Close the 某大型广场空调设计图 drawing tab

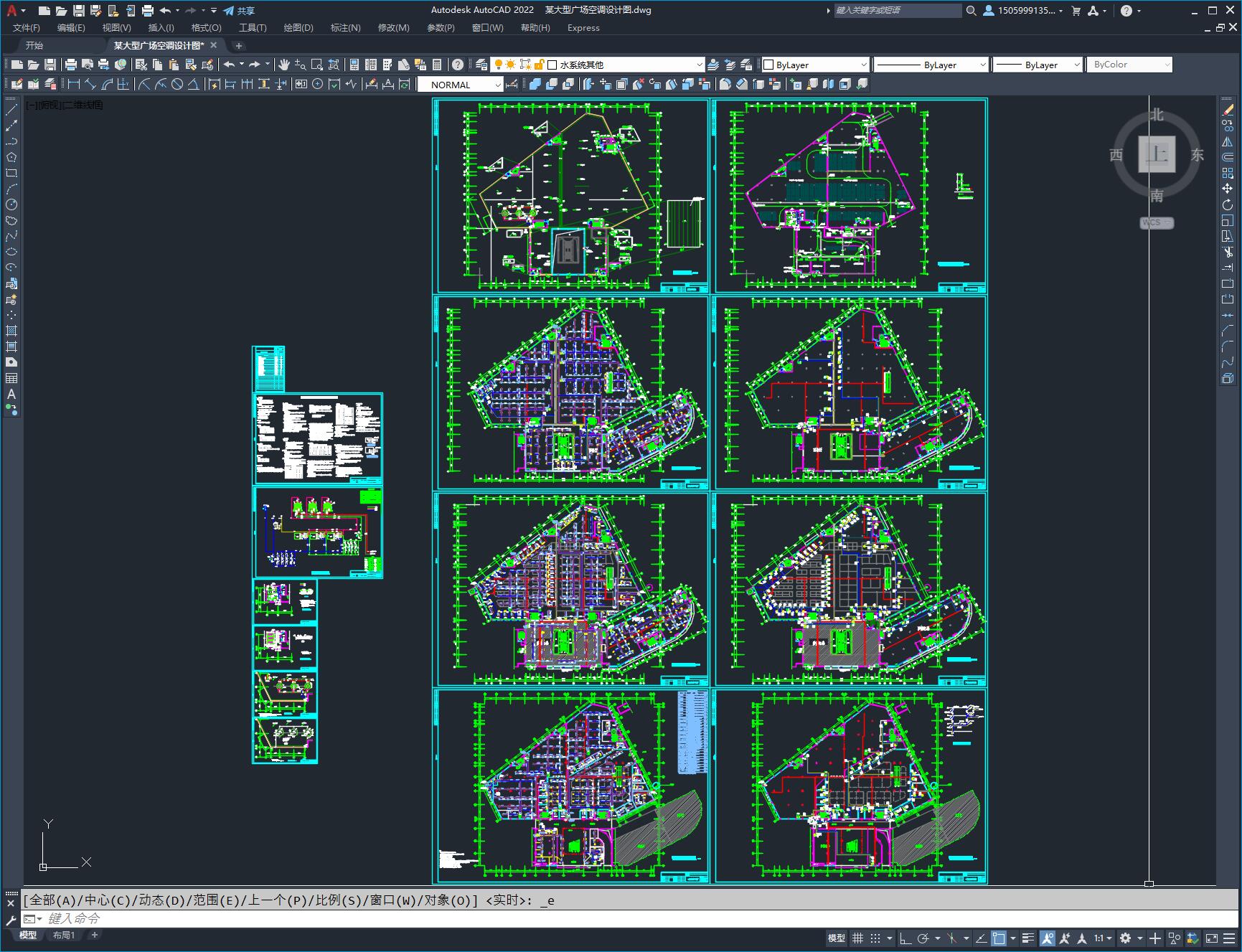click(213, 45)
